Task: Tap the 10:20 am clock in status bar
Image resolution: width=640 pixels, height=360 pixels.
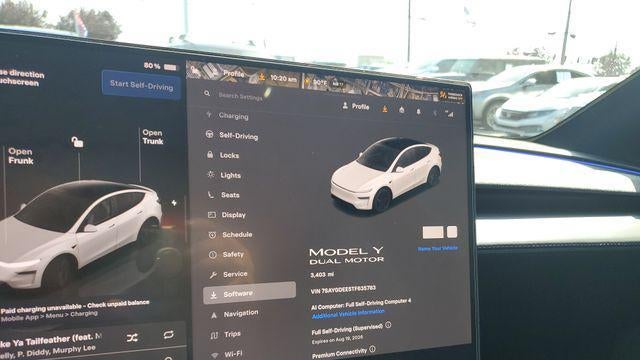Action: 283,78
